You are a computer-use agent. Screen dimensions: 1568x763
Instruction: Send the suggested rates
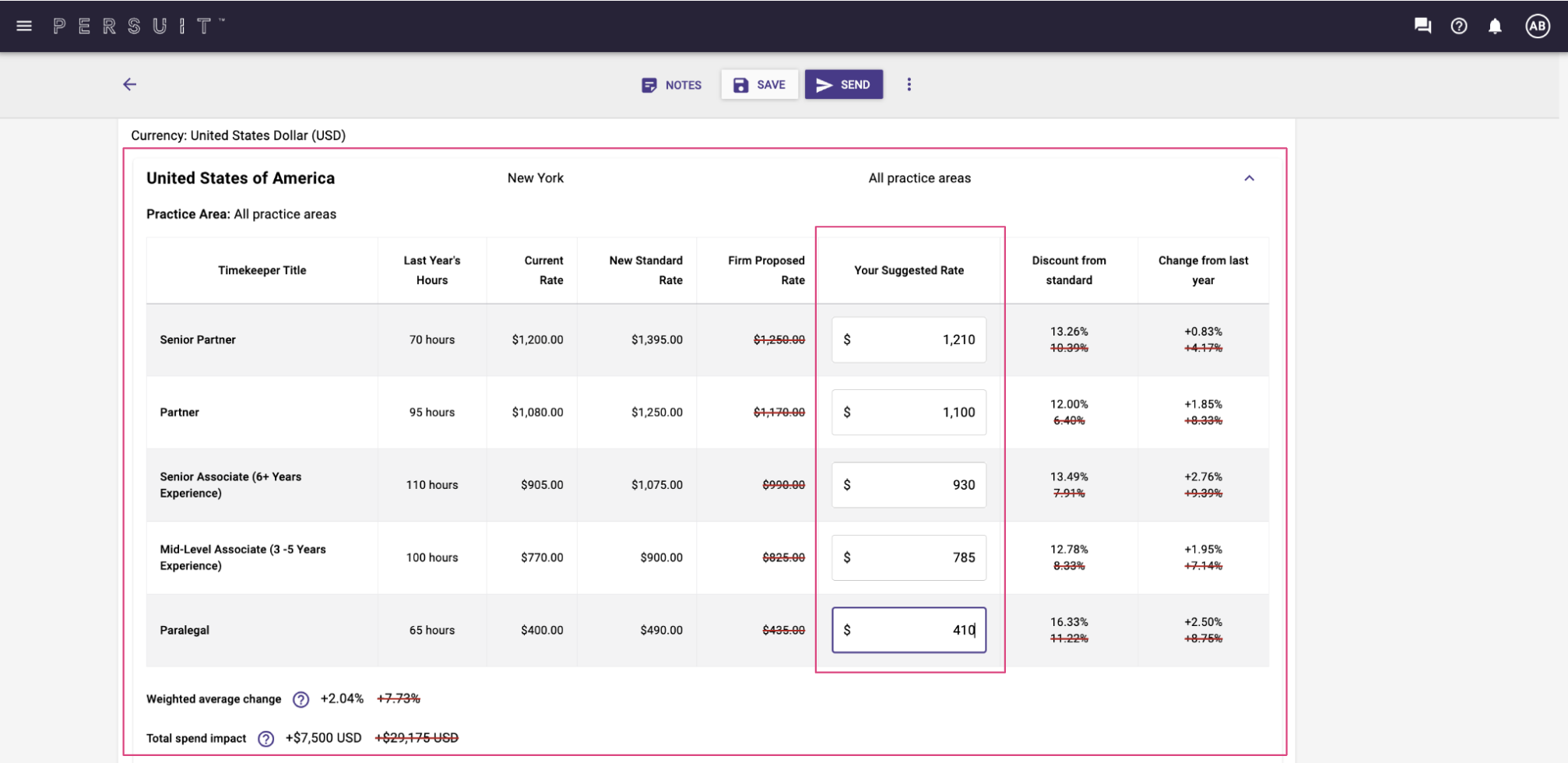pyautogui.click(x=844, y=84)
